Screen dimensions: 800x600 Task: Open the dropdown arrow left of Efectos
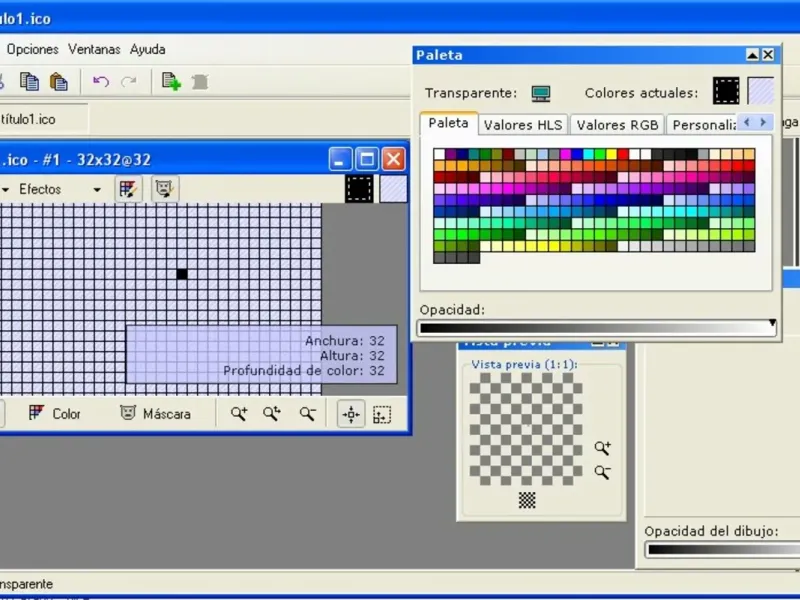coord(6,190)
